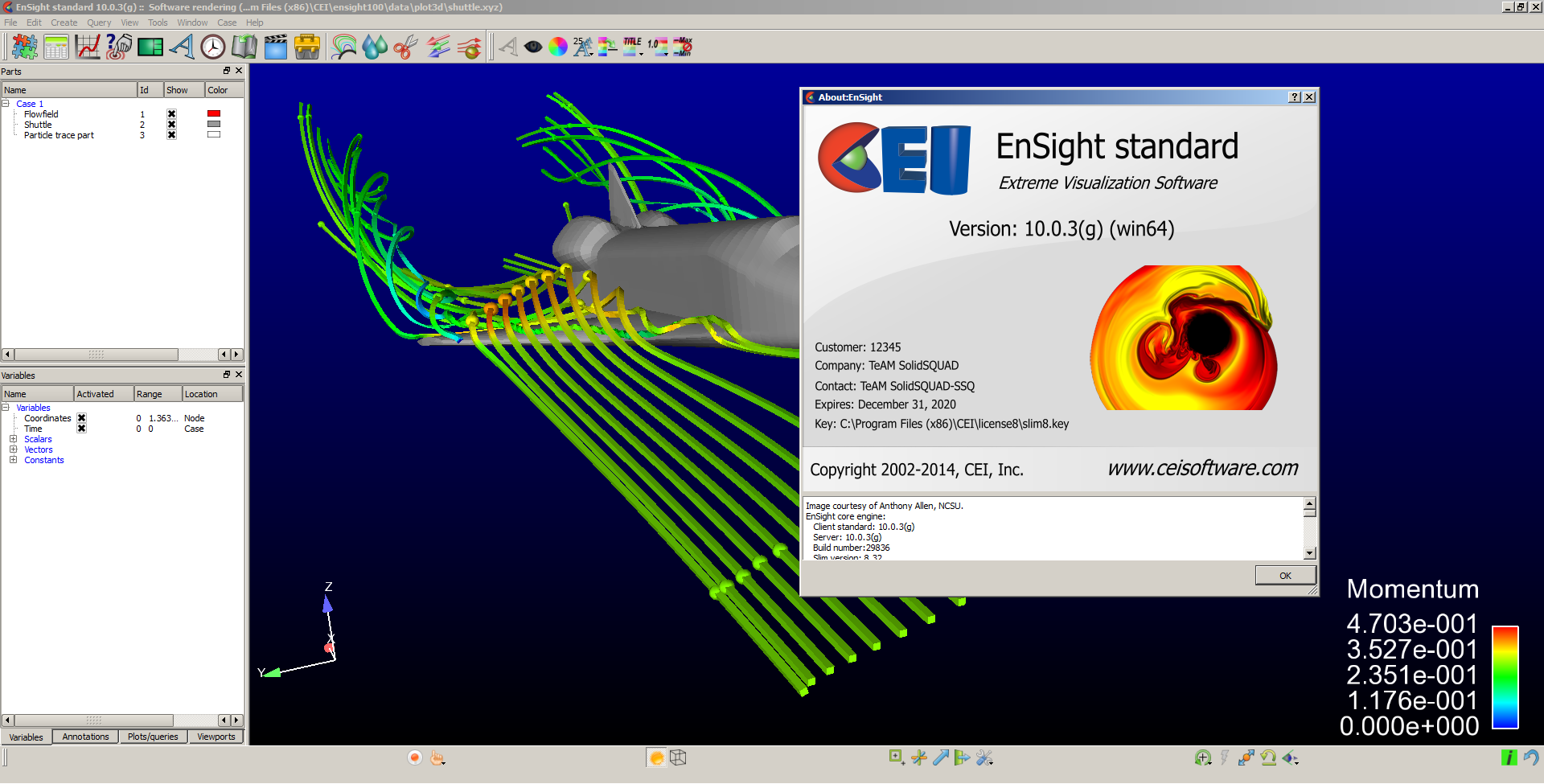
Task: Open the Calculator tool icon
Action: pyautogui.click(x=55, y=47)
